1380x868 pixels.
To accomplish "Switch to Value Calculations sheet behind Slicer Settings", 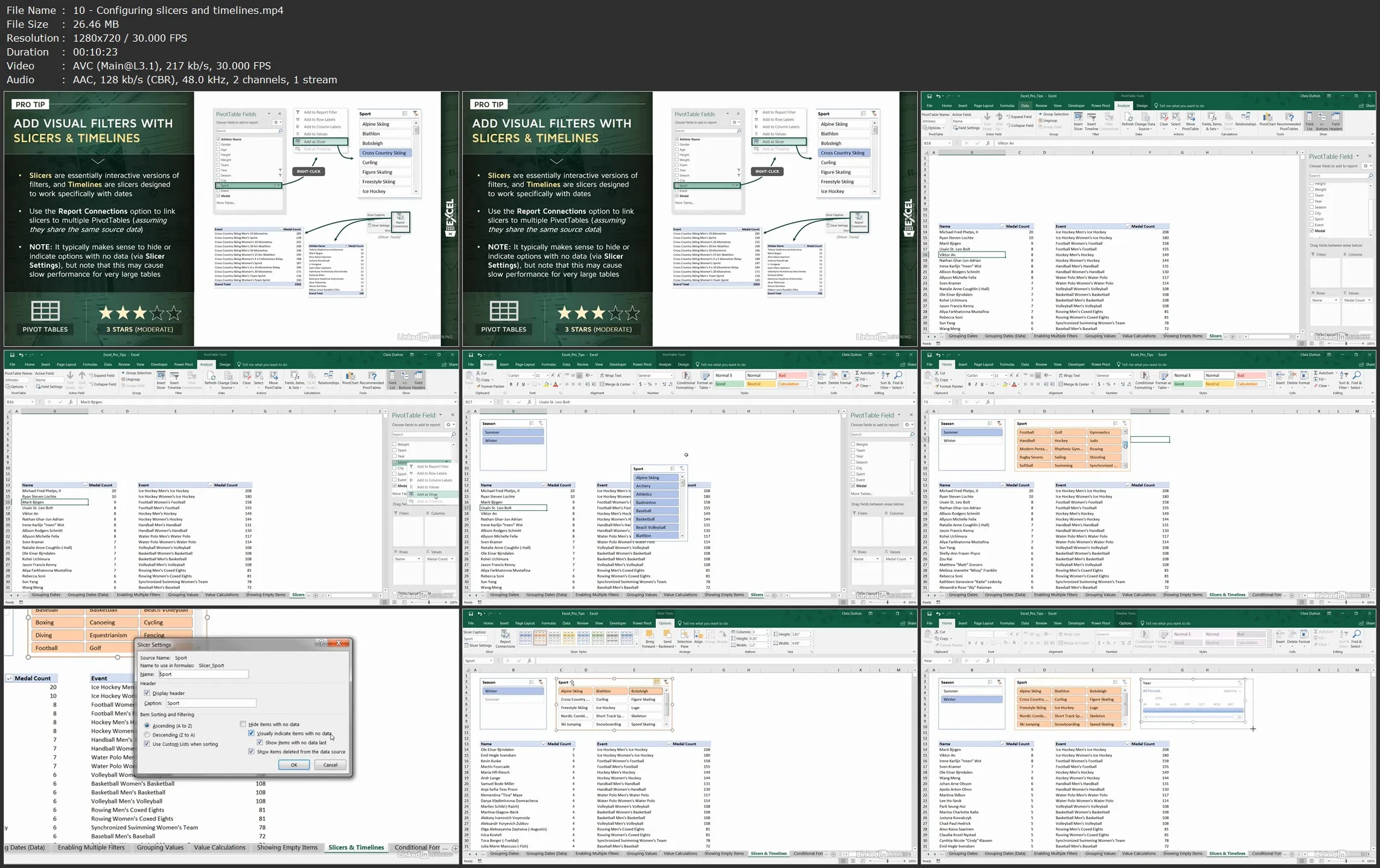I will click(220, 847).
